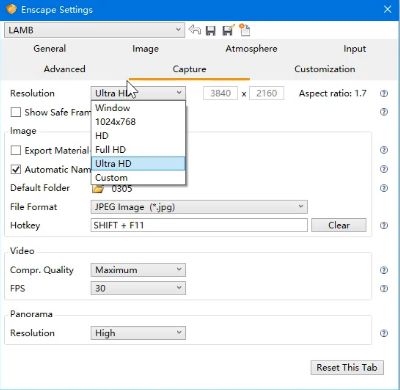400x390 pixels.
Task: Click the help icon on the Default Folder row
Action: coord(384,188)
